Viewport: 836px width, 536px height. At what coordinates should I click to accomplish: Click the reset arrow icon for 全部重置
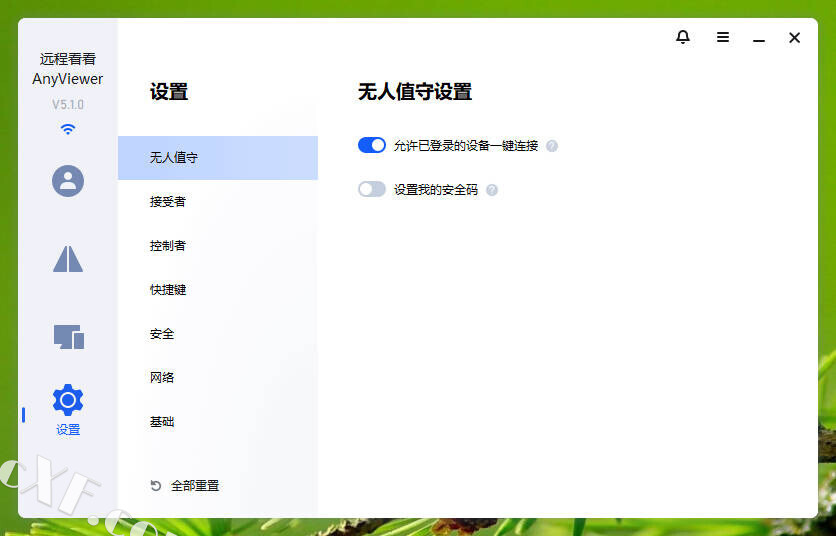156,485
